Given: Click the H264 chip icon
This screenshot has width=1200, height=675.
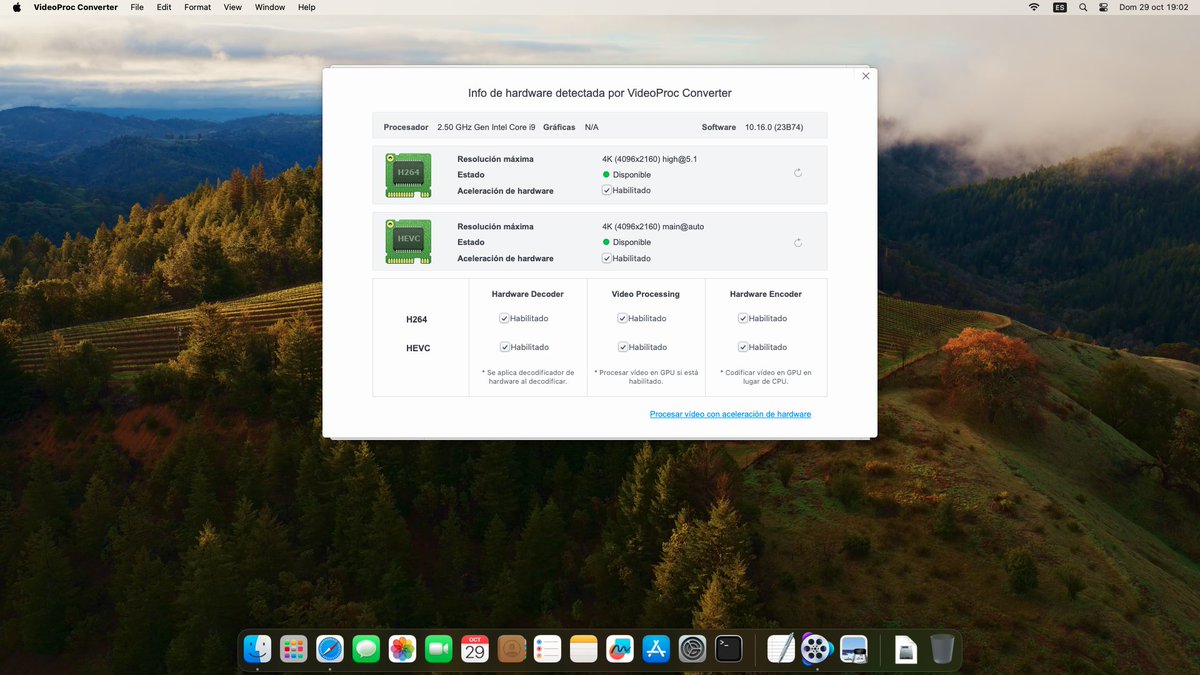Looking at the screenshot, I should click(x=408, y=173).
